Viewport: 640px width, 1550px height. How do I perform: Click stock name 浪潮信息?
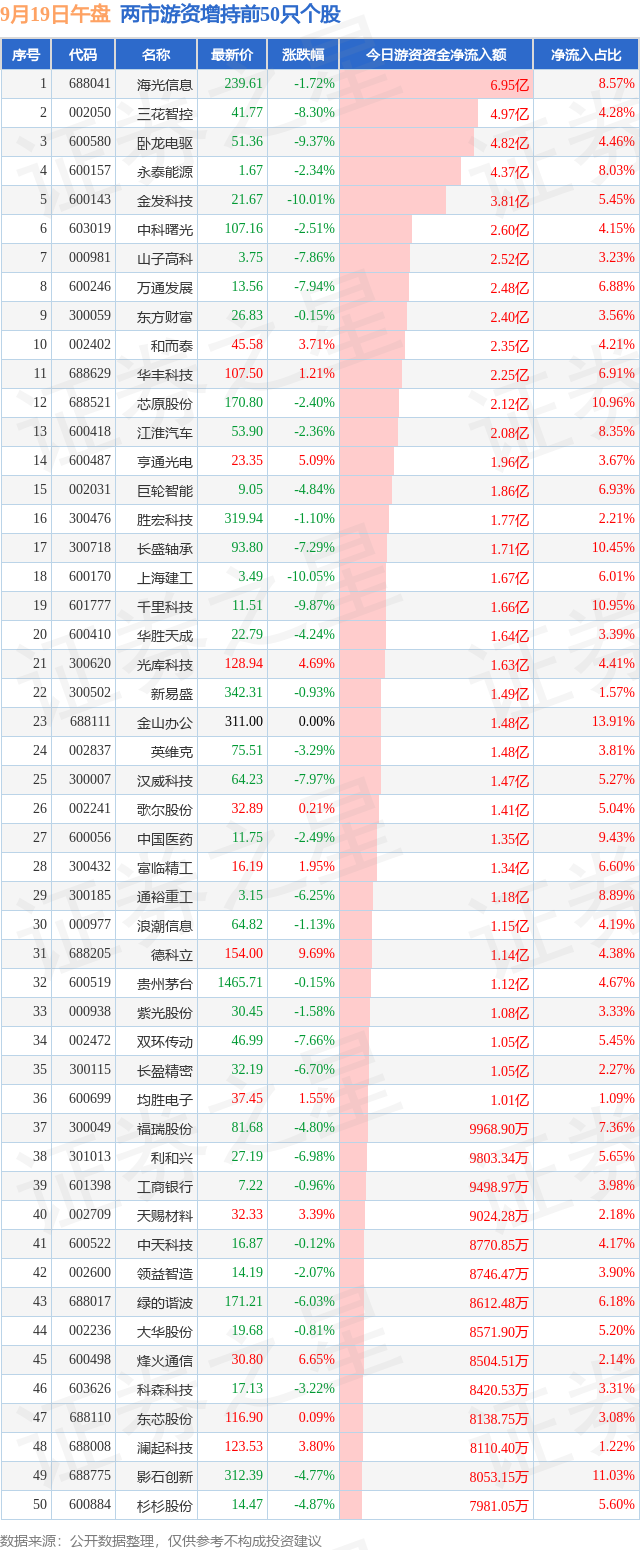165,926
